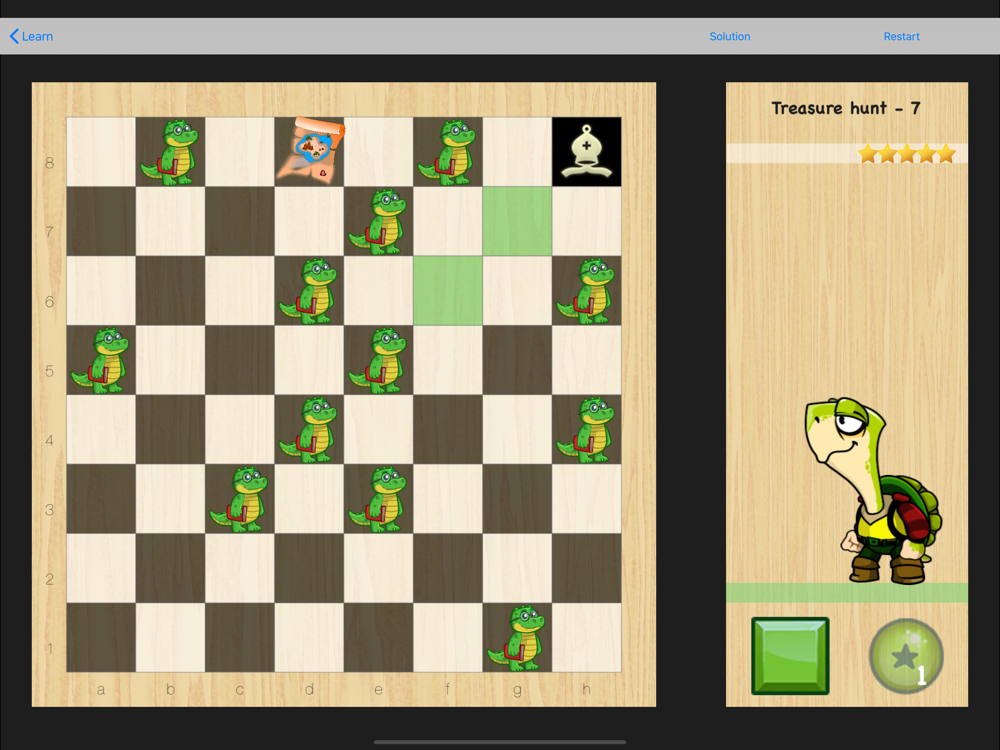Viewport: 1000px width, 750px height.
Task: Click empty square g5
Action: (517, 360)
